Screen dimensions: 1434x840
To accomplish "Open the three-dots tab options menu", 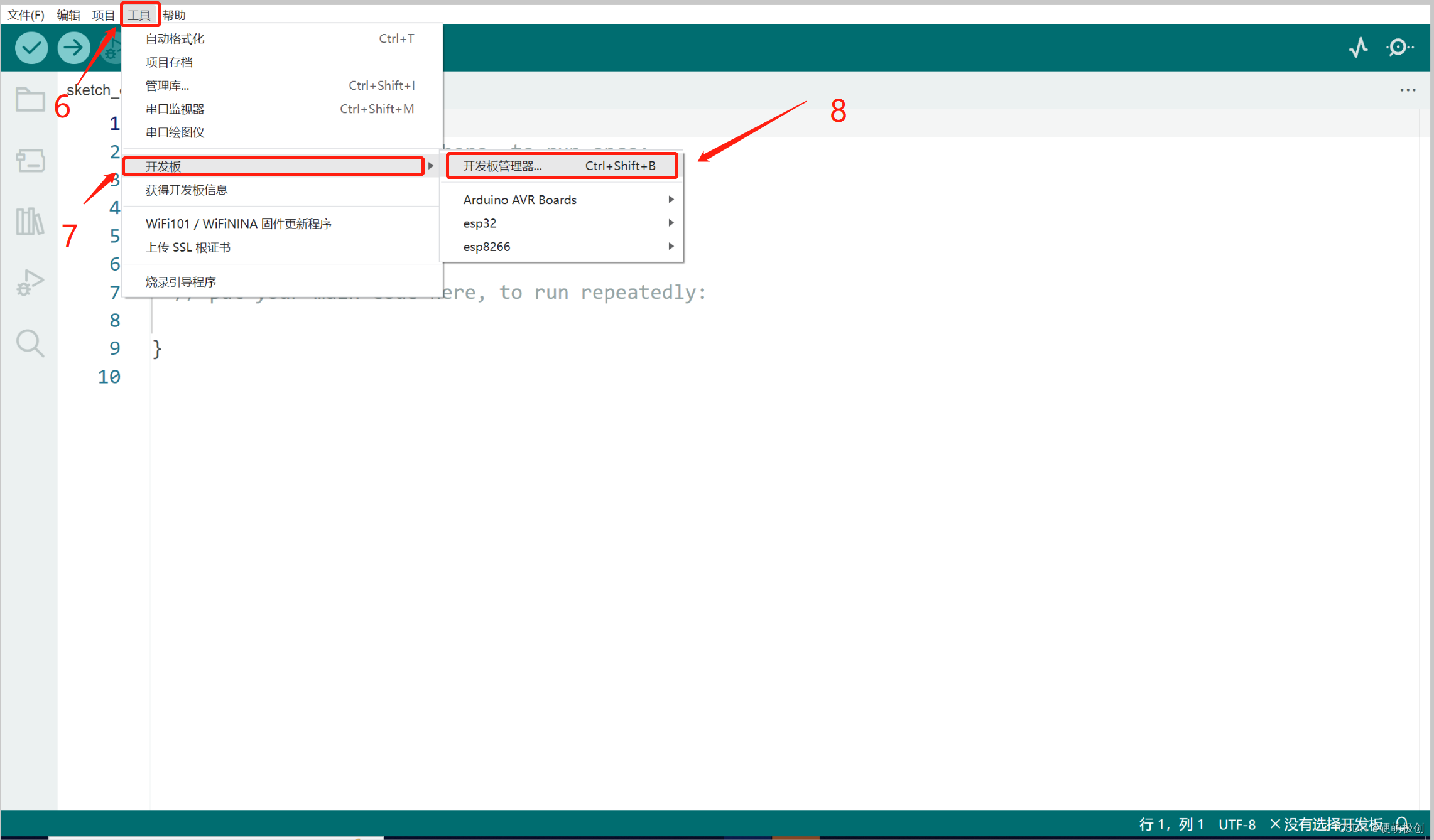I will [1408, 90].
